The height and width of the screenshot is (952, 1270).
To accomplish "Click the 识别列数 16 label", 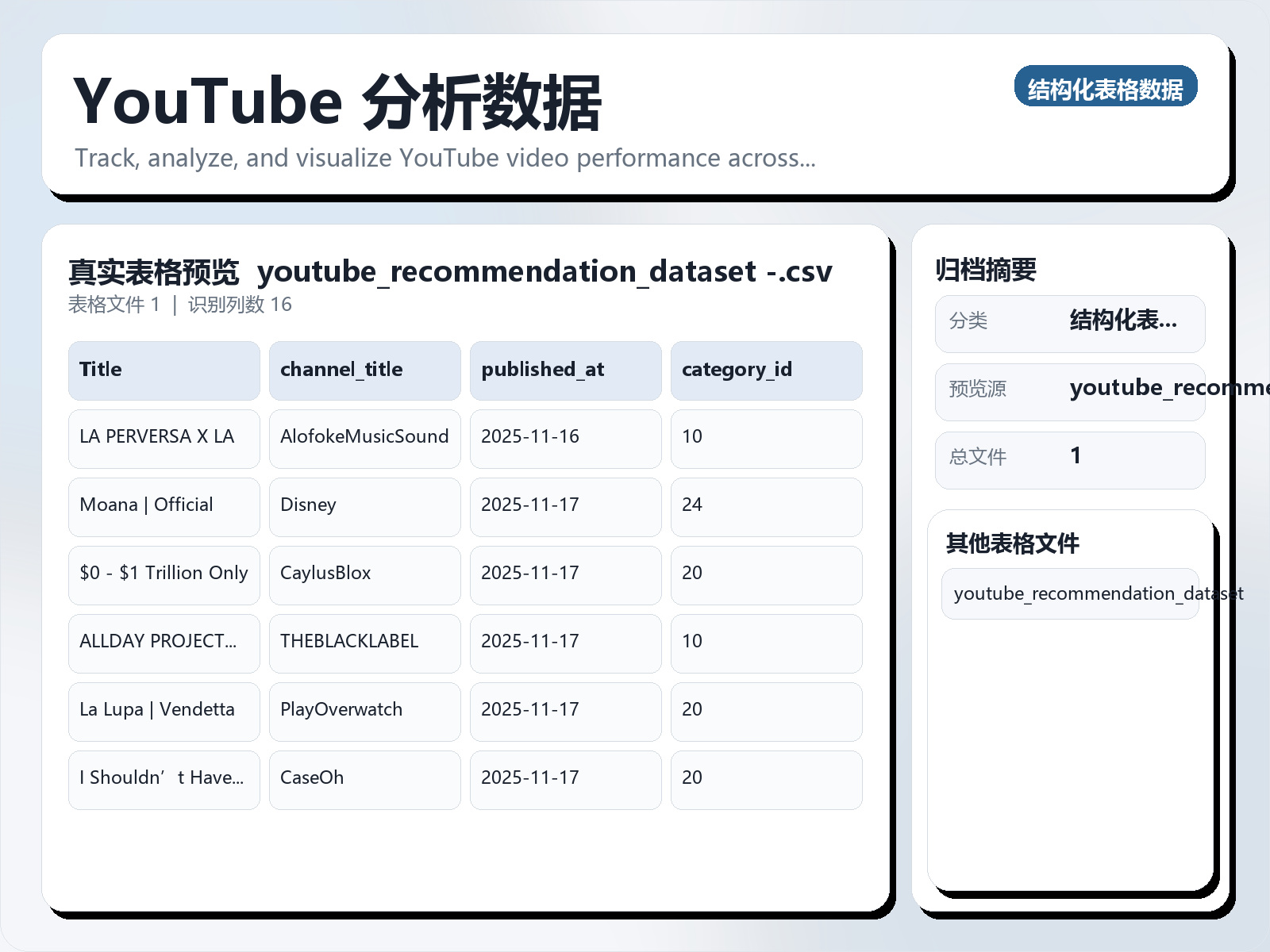I will click(240, 303).
